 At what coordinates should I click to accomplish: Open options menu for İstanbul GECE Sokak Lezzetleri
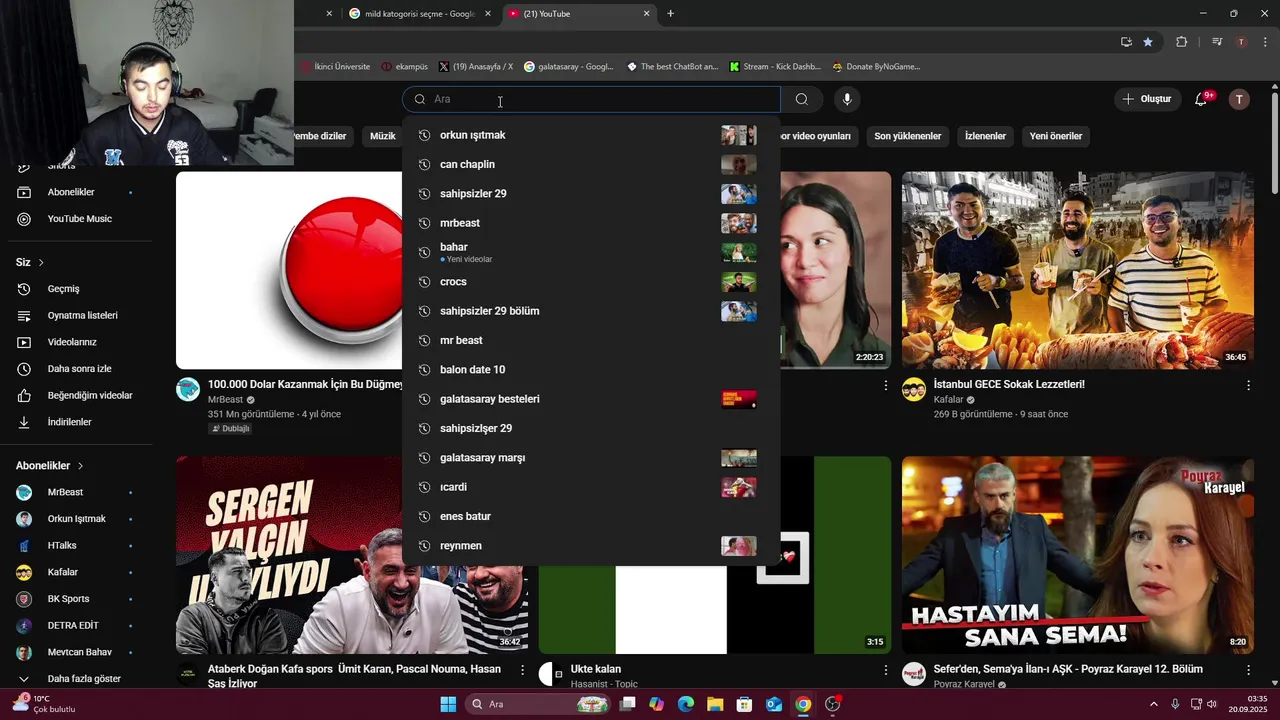point(1248,385)
